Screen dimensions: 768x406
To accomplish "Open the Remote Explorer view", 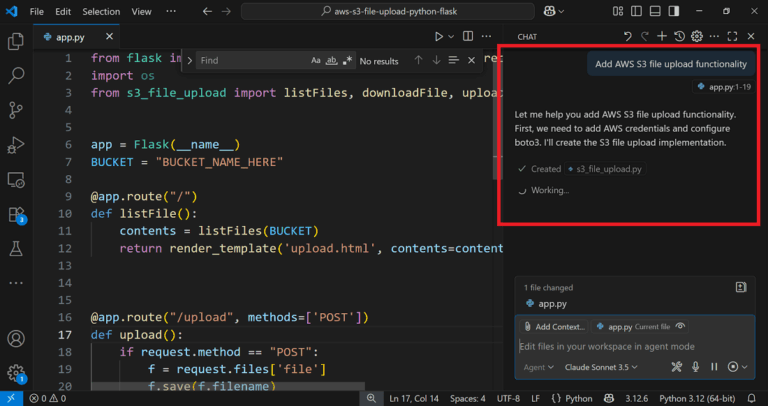I will click(x=16, y=180).
